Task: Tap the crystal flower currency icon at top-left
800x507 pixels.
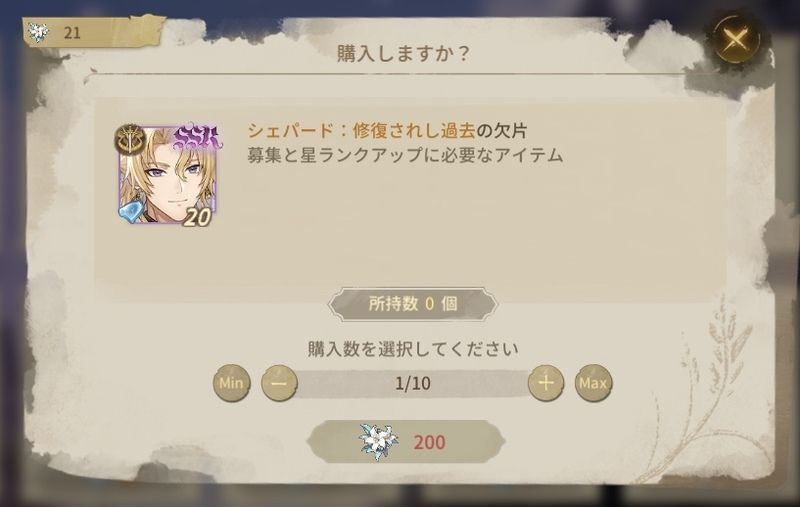Action: pyautogui.click(x=38, y=33)
